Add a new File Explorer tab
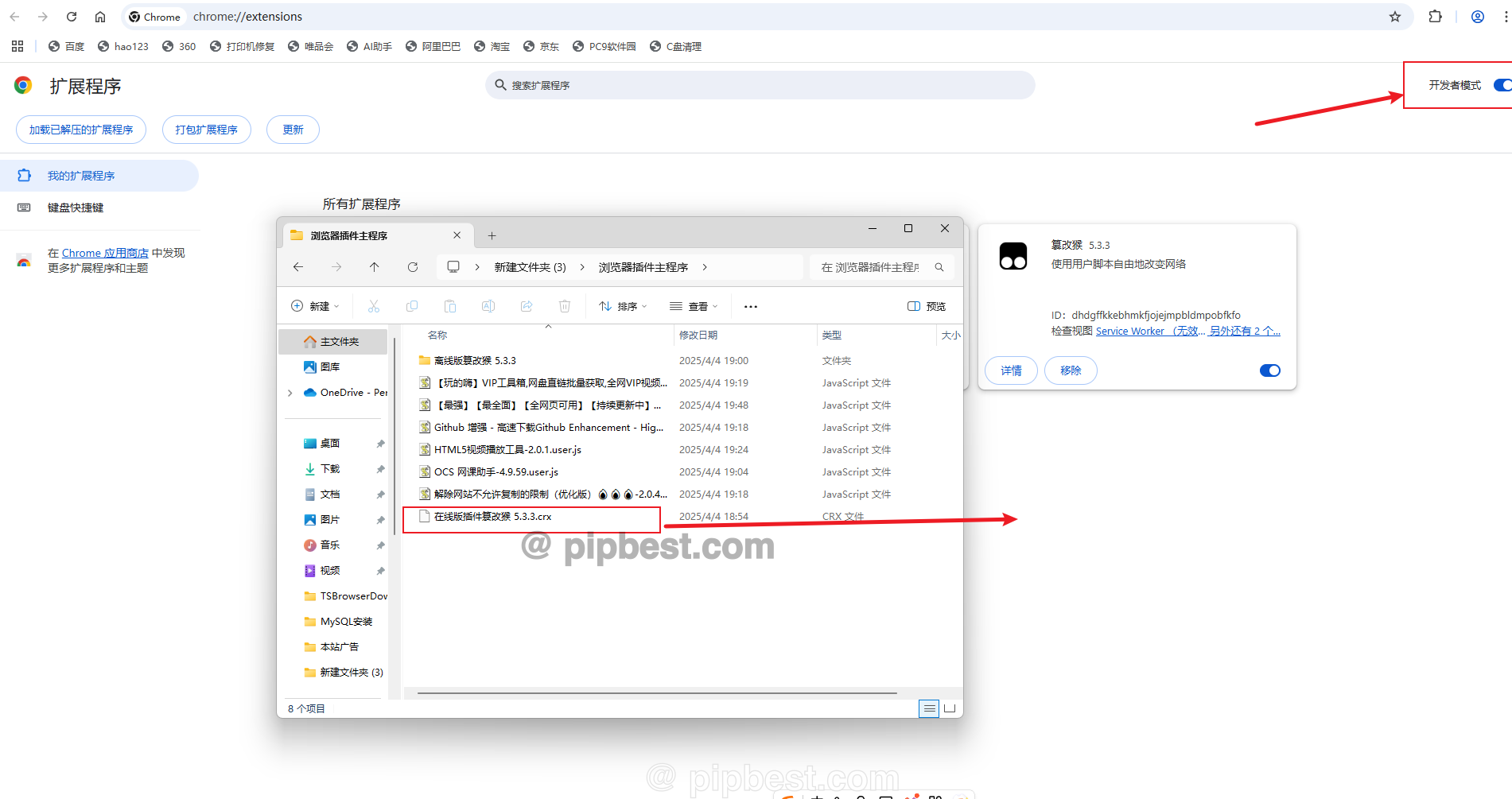This screenshot has width=1512, height=799. point(492,235)
